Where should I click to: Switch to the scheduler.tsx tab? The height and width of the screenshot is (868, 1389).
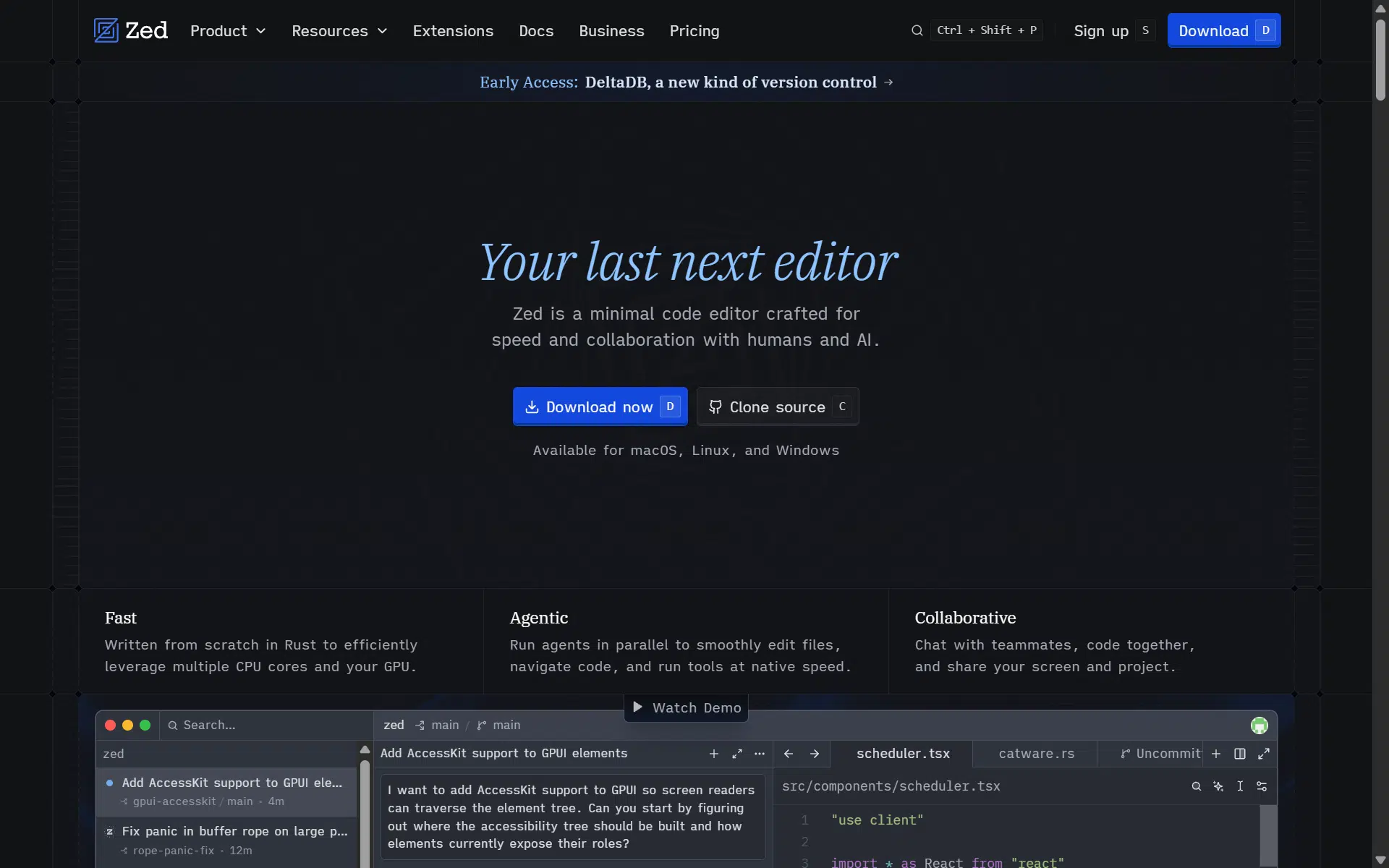coord(902,754)
